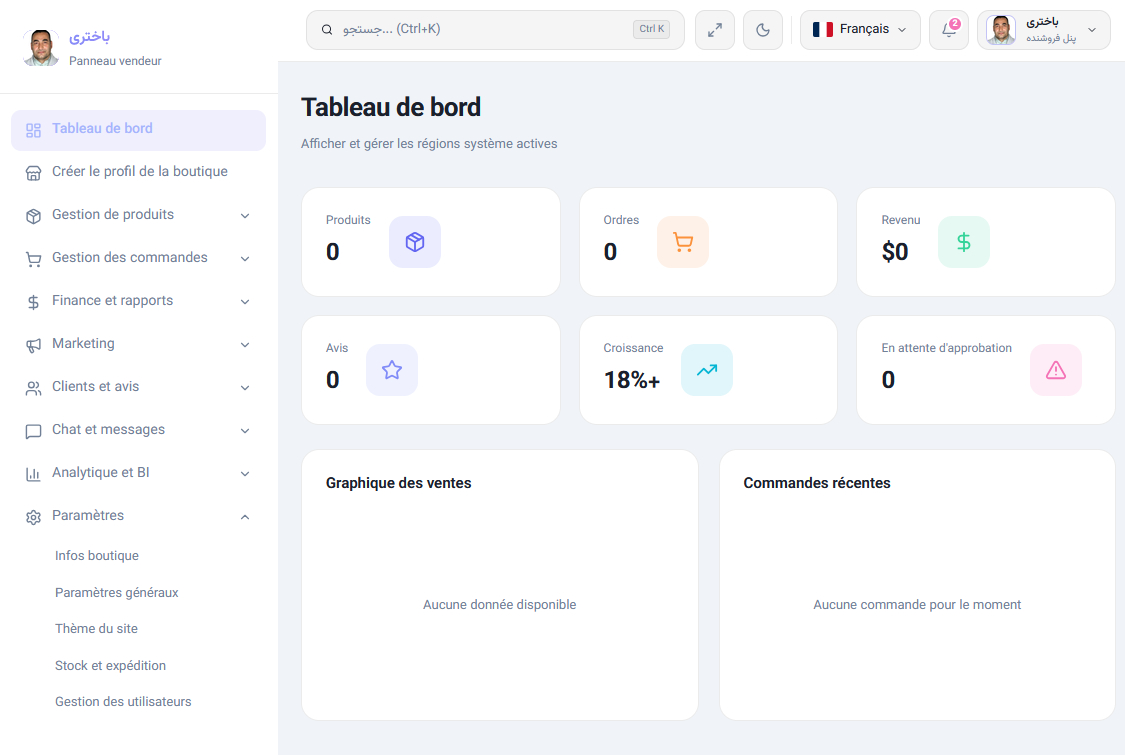Image resolution: width=1125 pixels, height=755 pixels.
Task: Toggle fullscreen with the expand arrows icon
Action: pos(715,30)
